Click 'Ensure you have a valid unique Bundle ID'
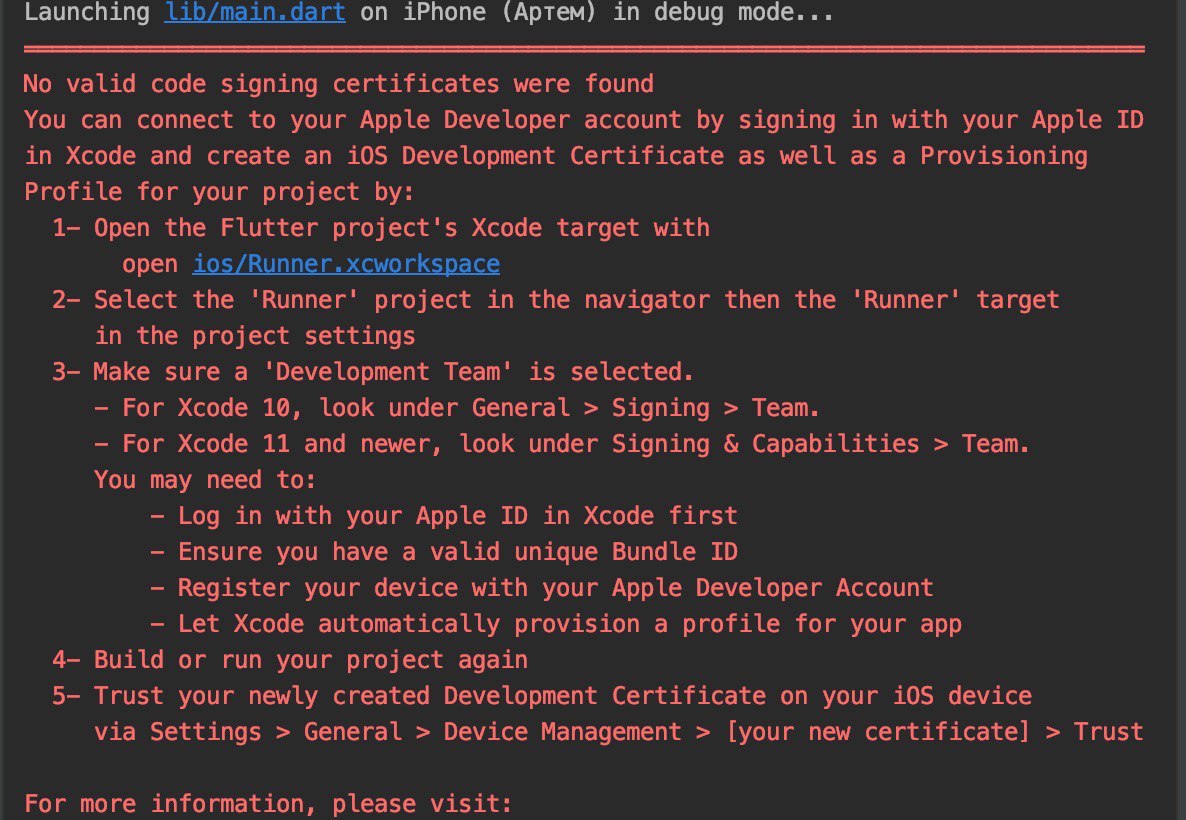This screenshot has height=820, width=1186. pyautogui.click(x=444, y=551)
